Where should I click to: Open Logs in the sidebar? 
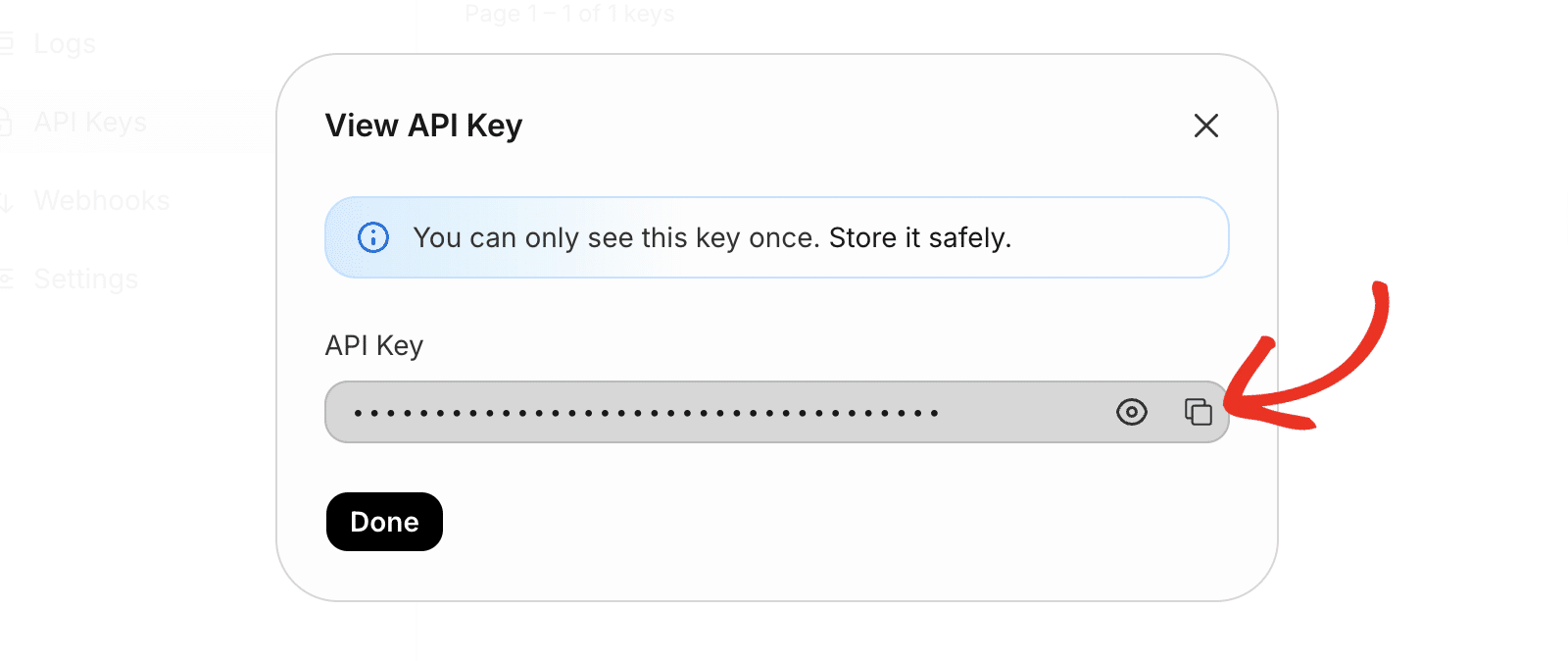pyautogui.click(x=65, y=44)
